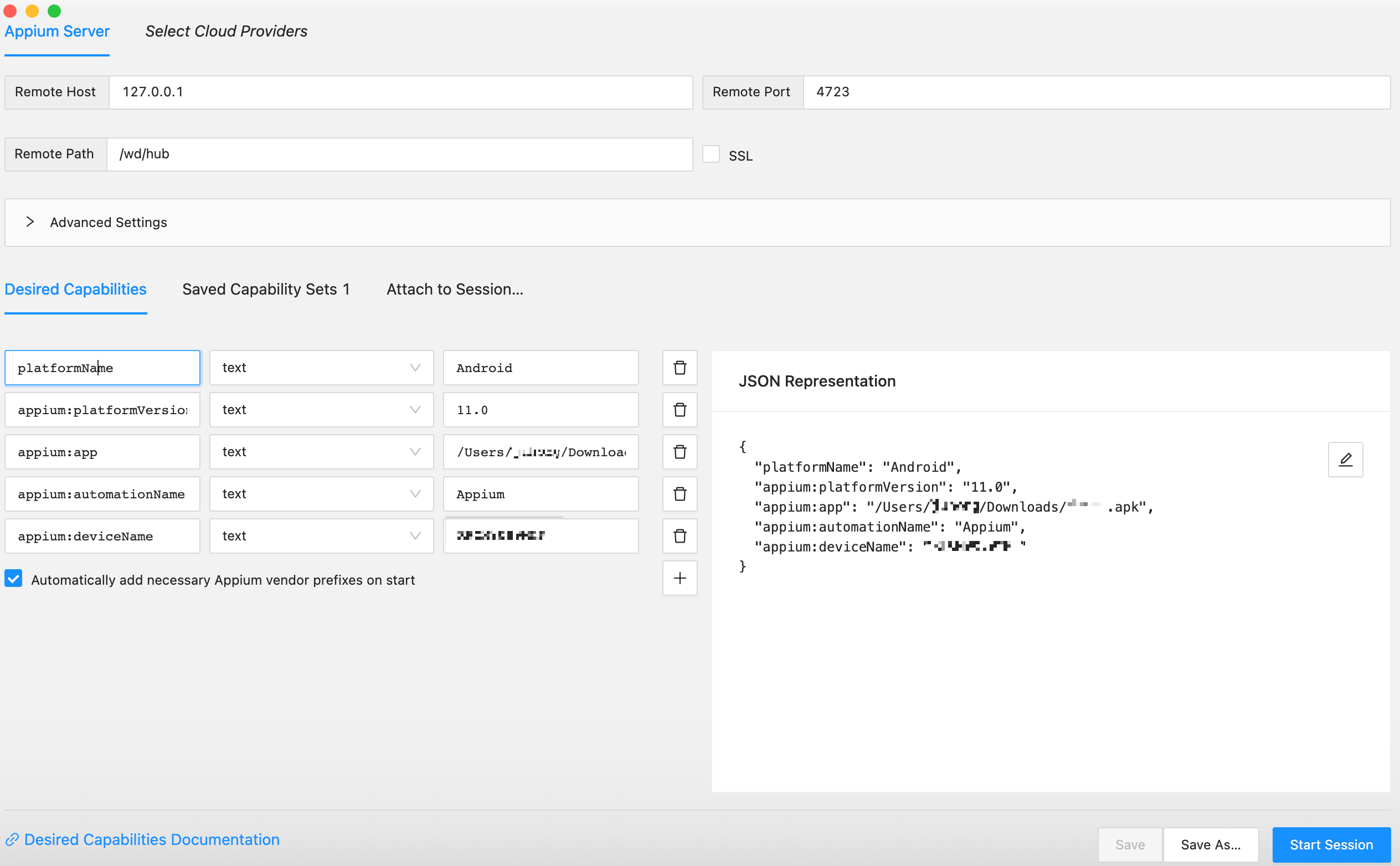Click the Remote Path label
1400x866 pixels.
click(54, 154)
